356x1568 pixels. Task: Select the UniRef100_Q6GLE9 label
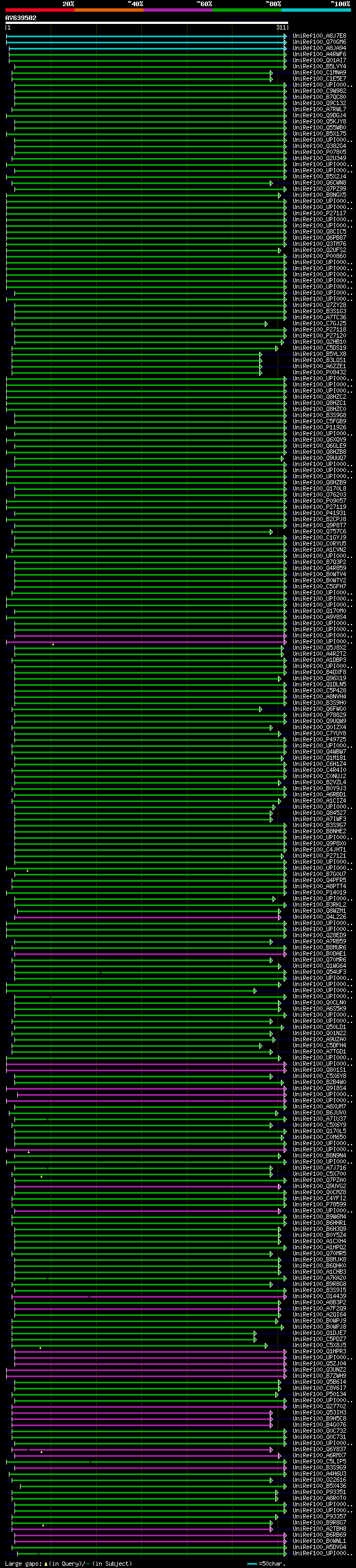pyautogui.click(x=319, y=446)
